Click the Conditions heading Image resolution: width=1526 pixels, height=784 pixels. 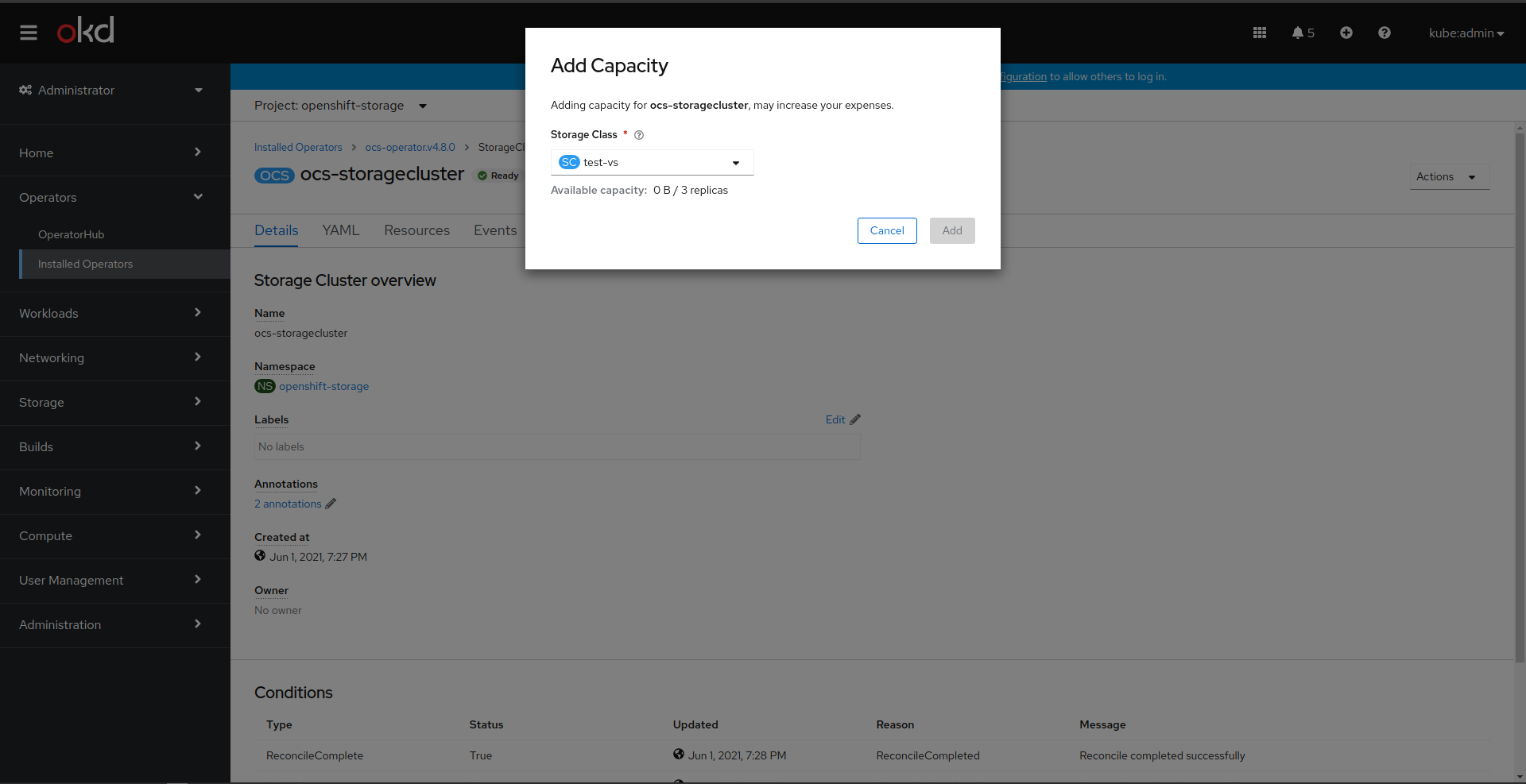293,693
